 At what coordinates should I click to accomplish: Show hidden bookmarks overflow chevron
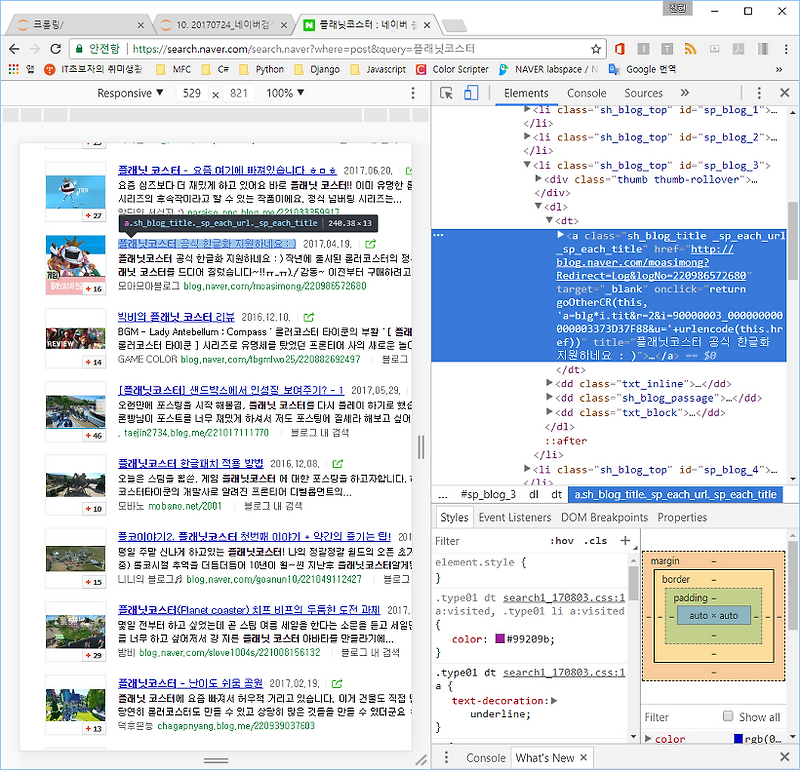pos(779,69)
